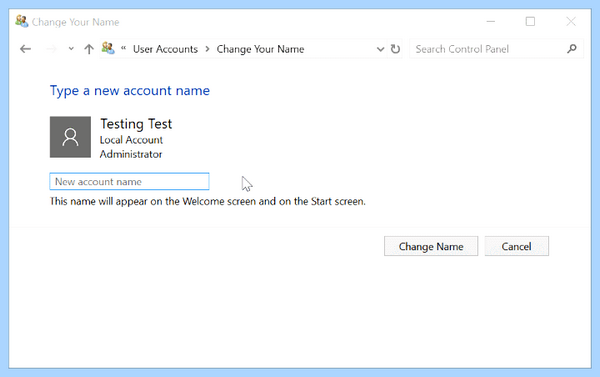
Task: Refresh the Control Panel page
Action: coord(395,49)
